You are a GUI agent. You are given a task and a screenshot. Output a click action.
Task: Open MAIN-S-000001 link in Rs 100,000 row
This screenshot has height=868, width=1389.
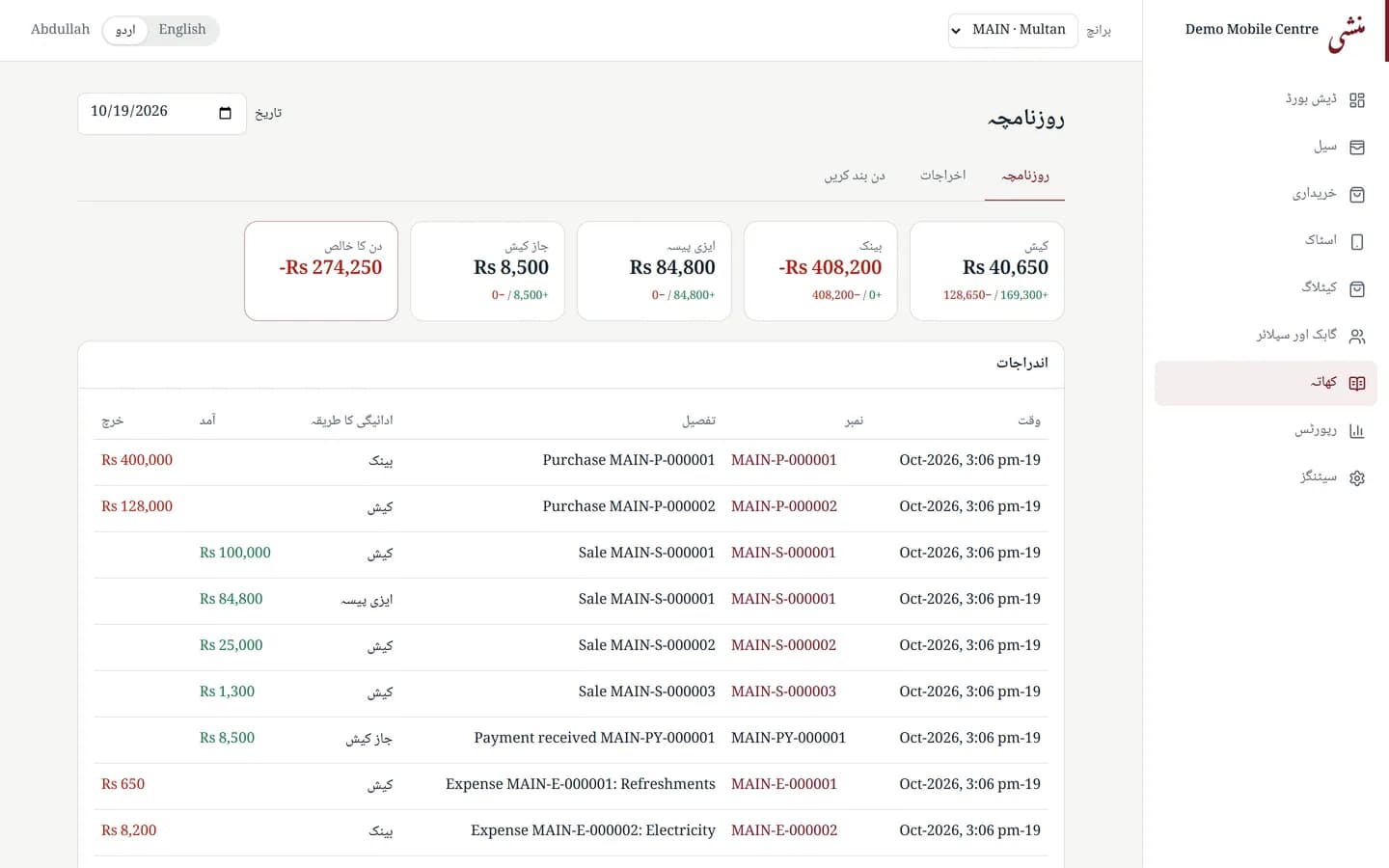(x=783, y=553)
